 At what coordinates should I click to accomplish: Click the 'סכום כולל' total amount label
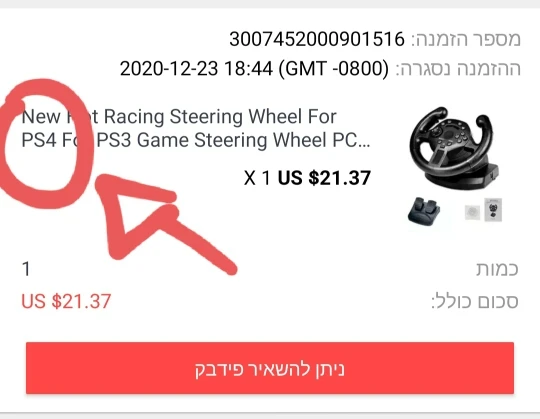(x=475, y=301)
